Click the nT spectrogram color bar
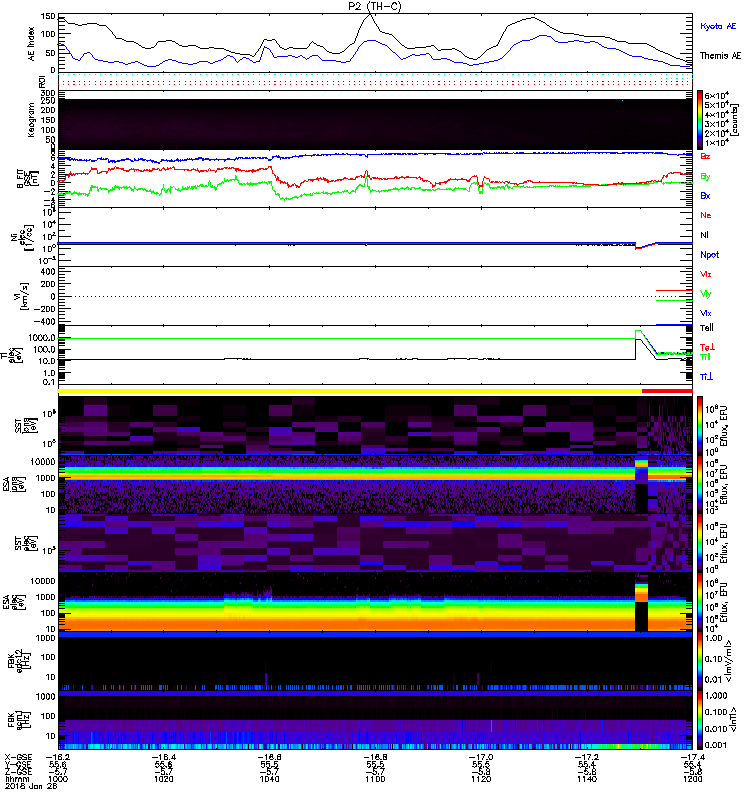The width and height of the screenshot is (750, 800). [699, 720]
